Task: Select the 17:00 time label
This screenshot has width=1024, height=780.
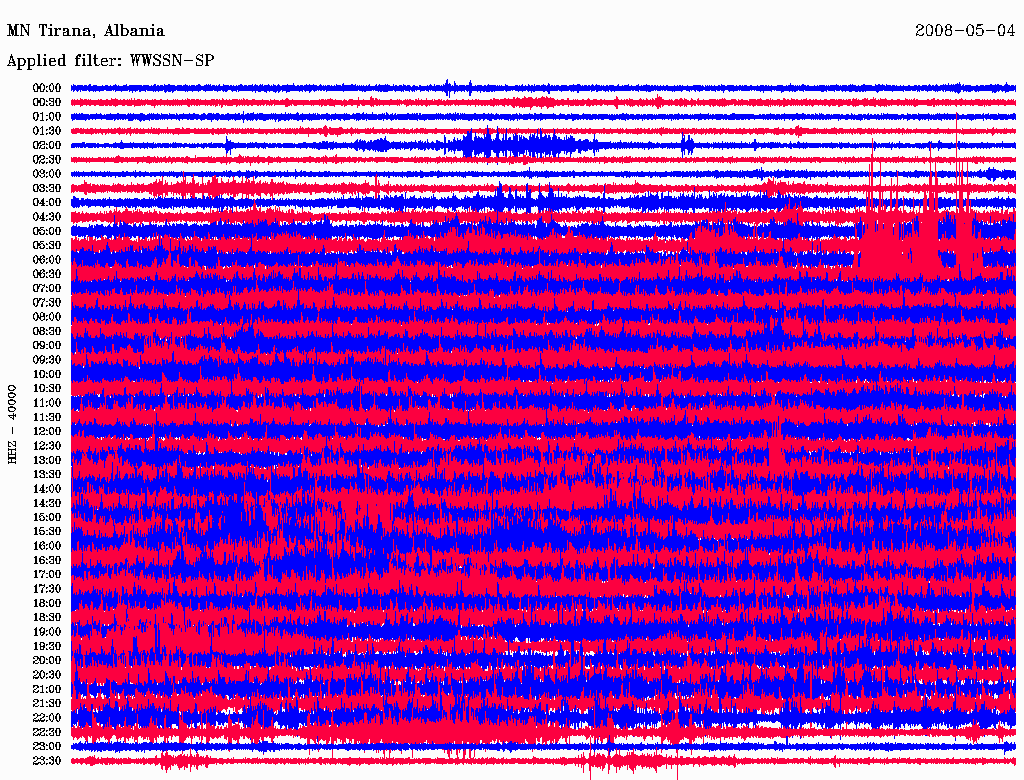Action: [x=47, y=575]
